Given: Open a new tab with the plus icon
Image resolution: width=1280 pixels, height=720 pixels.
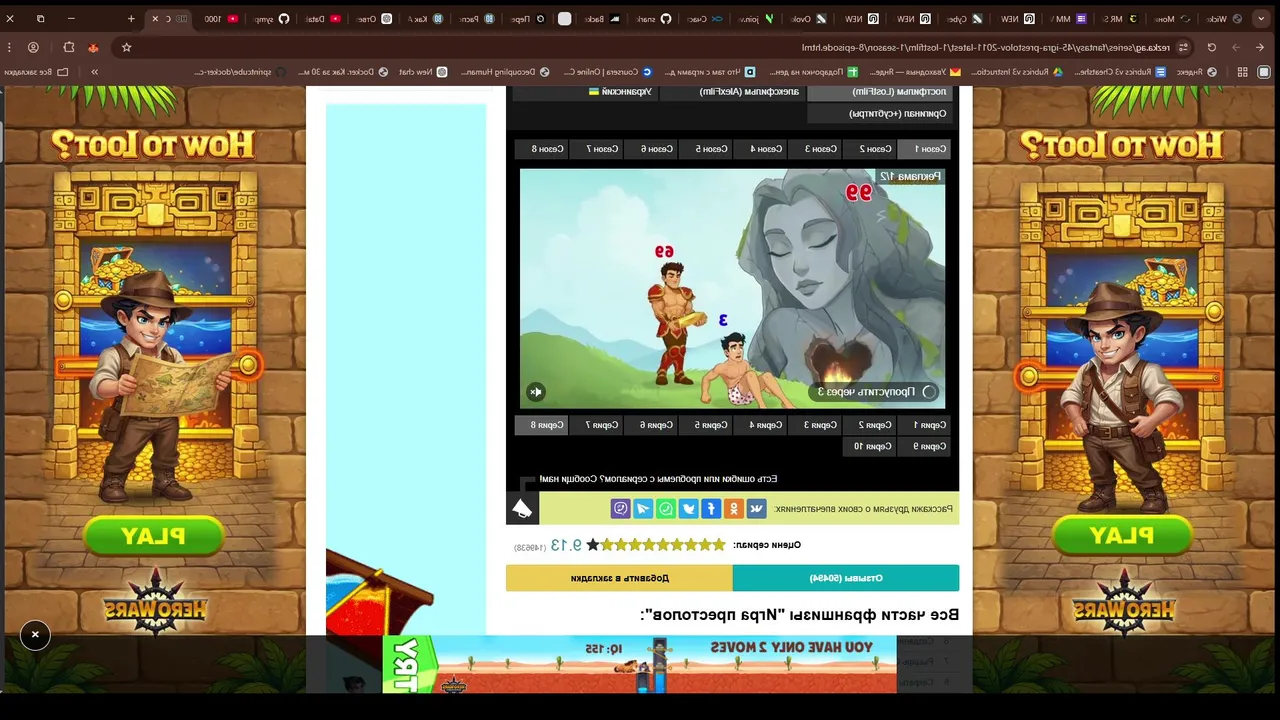Looking at the screenshot, I should point(131,18).
